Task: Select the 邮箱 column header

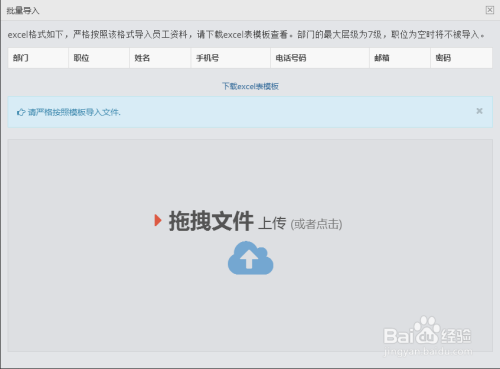Action: coord(400,58)
